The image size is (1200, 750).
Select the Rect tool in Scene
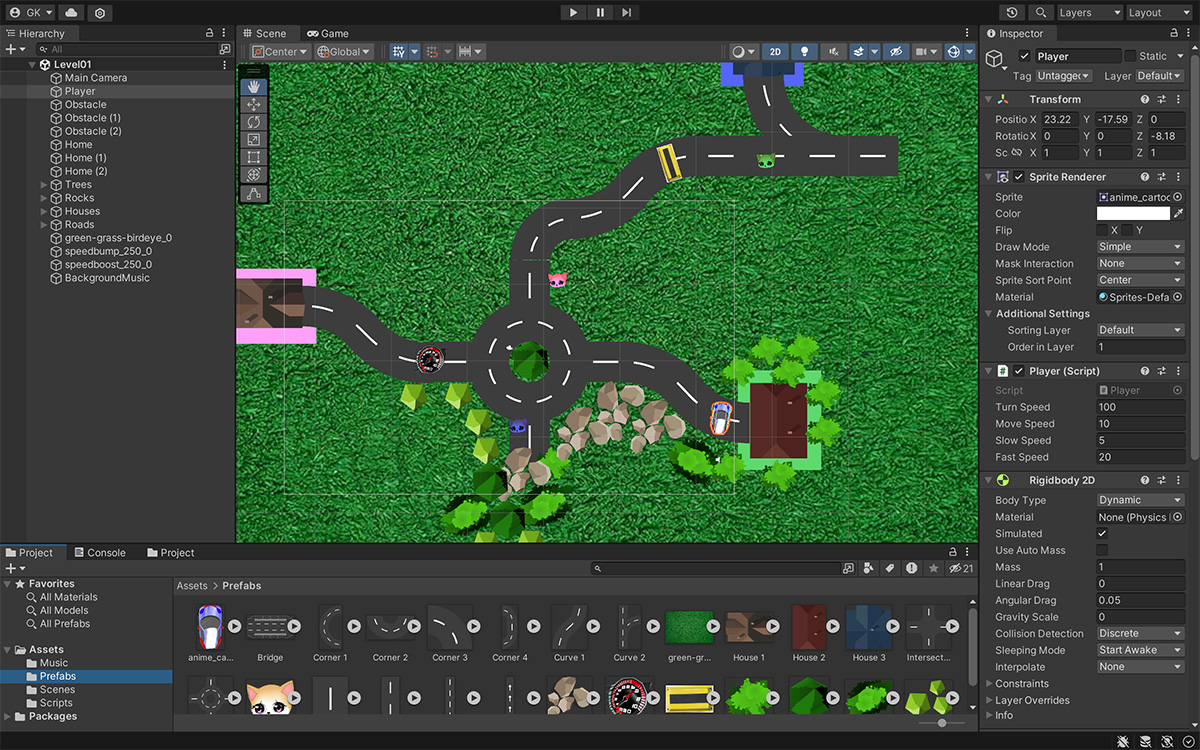[x=253, y=158]
